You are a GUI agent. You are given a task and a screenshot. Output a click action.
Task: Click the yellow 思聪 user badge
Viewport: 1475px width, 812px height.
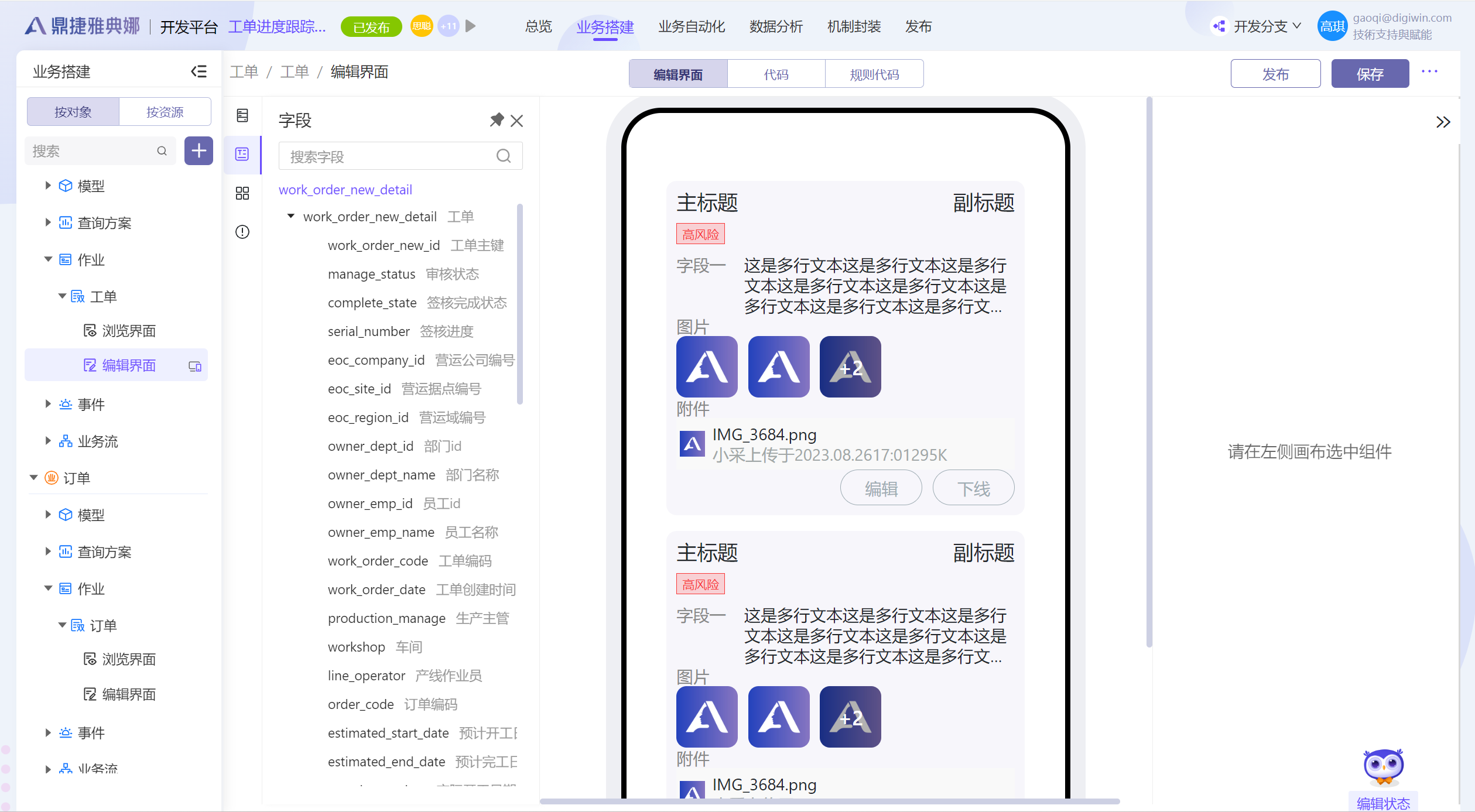click(x=422, y=26)
